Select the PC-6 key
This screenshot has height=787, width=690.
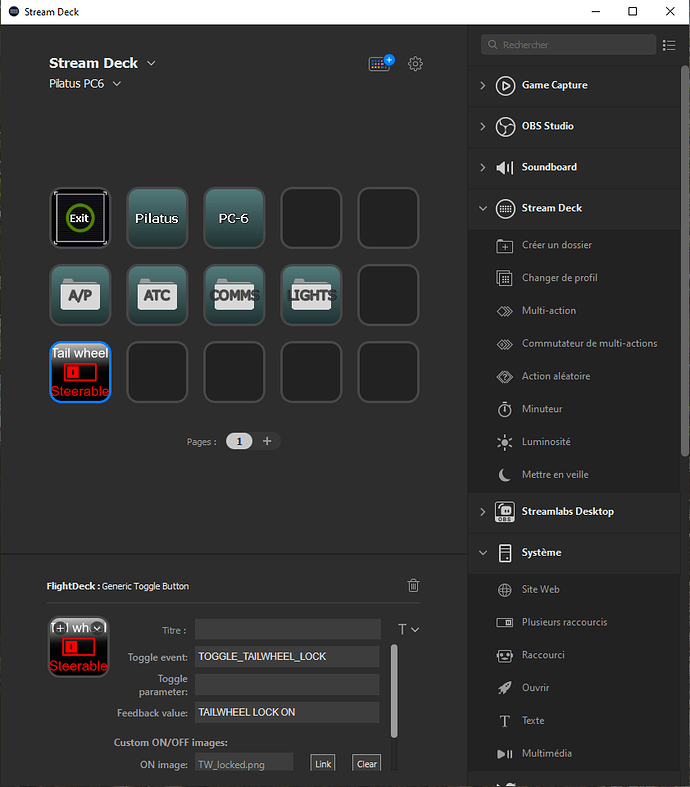[x=234, y=218]
